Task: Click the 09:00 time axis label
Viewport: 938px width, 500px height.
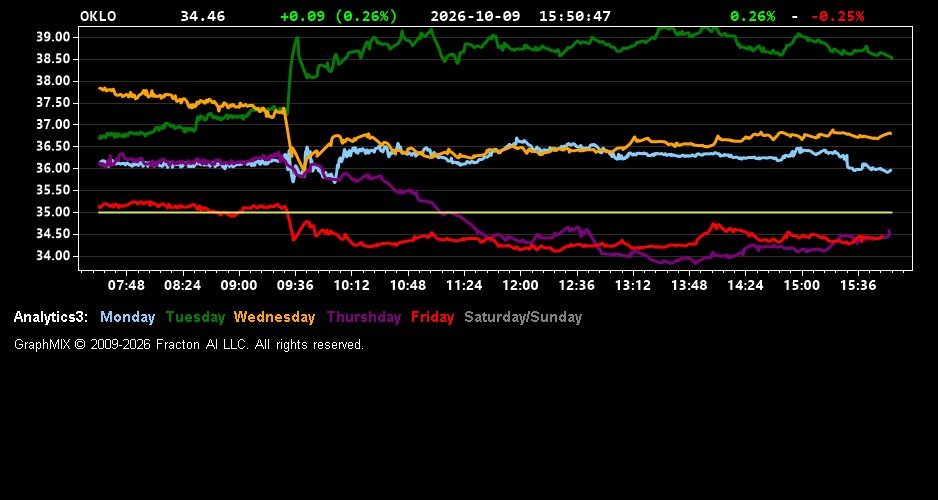Action: [x=239, y=286]
